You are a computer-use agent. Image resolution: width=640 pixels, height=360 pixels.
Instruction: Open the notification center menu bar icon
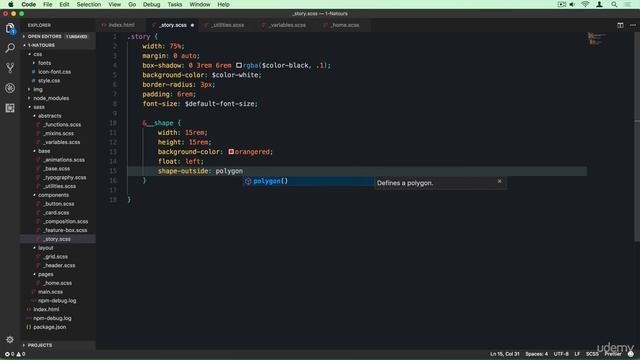[x=628, y=4]
